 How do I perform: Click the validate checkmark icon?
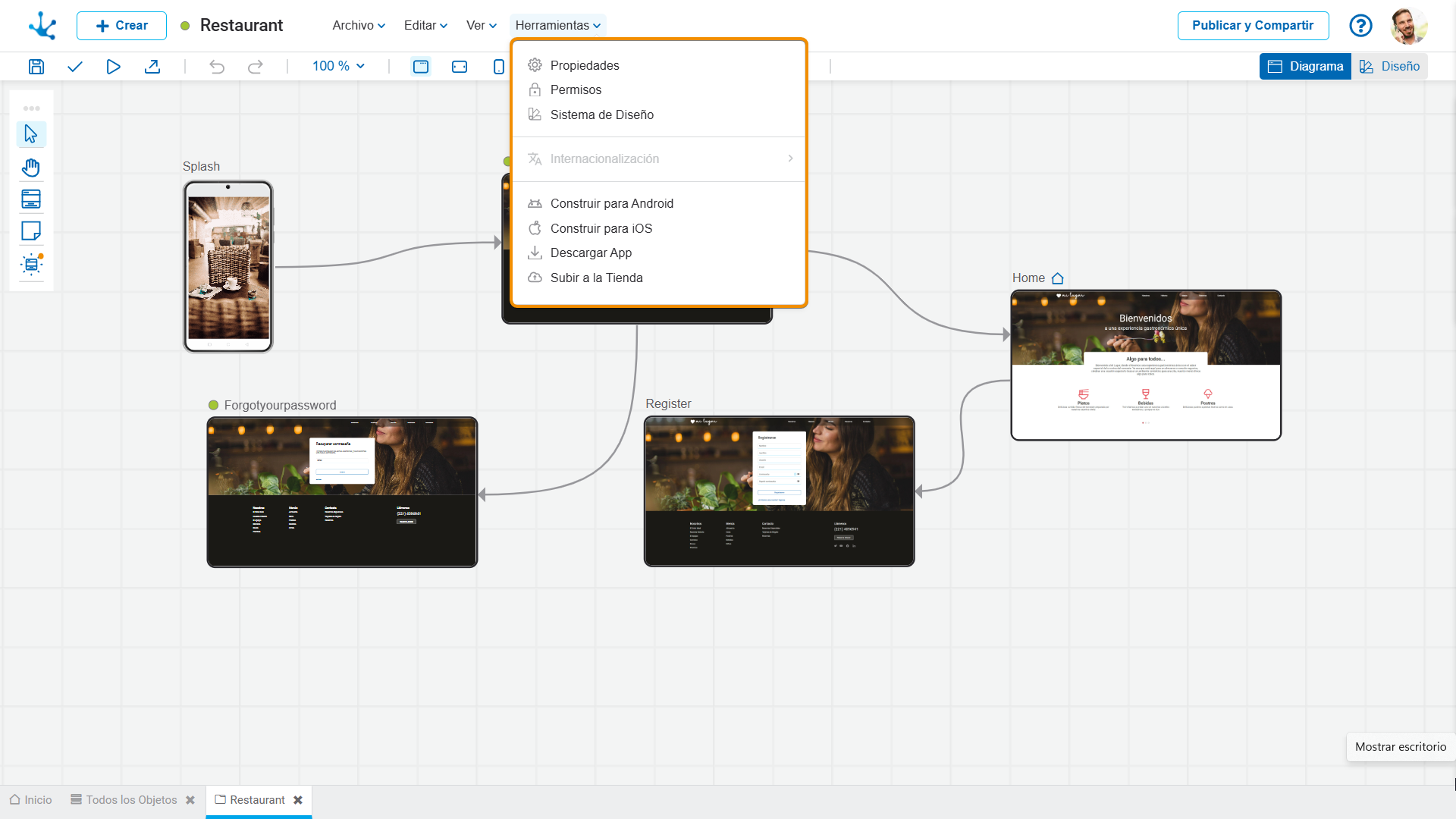click(x=74, y=67)
